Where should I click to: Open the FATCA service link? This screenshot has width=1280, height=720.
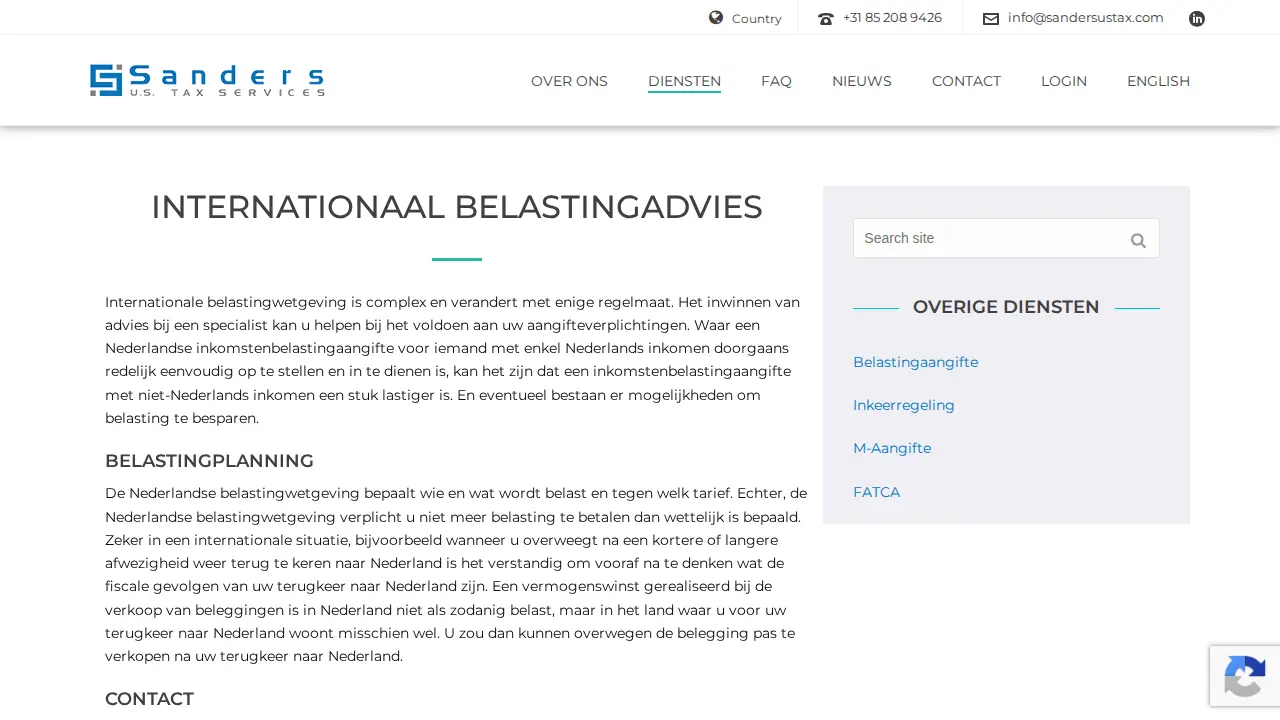tap(876, 492)
